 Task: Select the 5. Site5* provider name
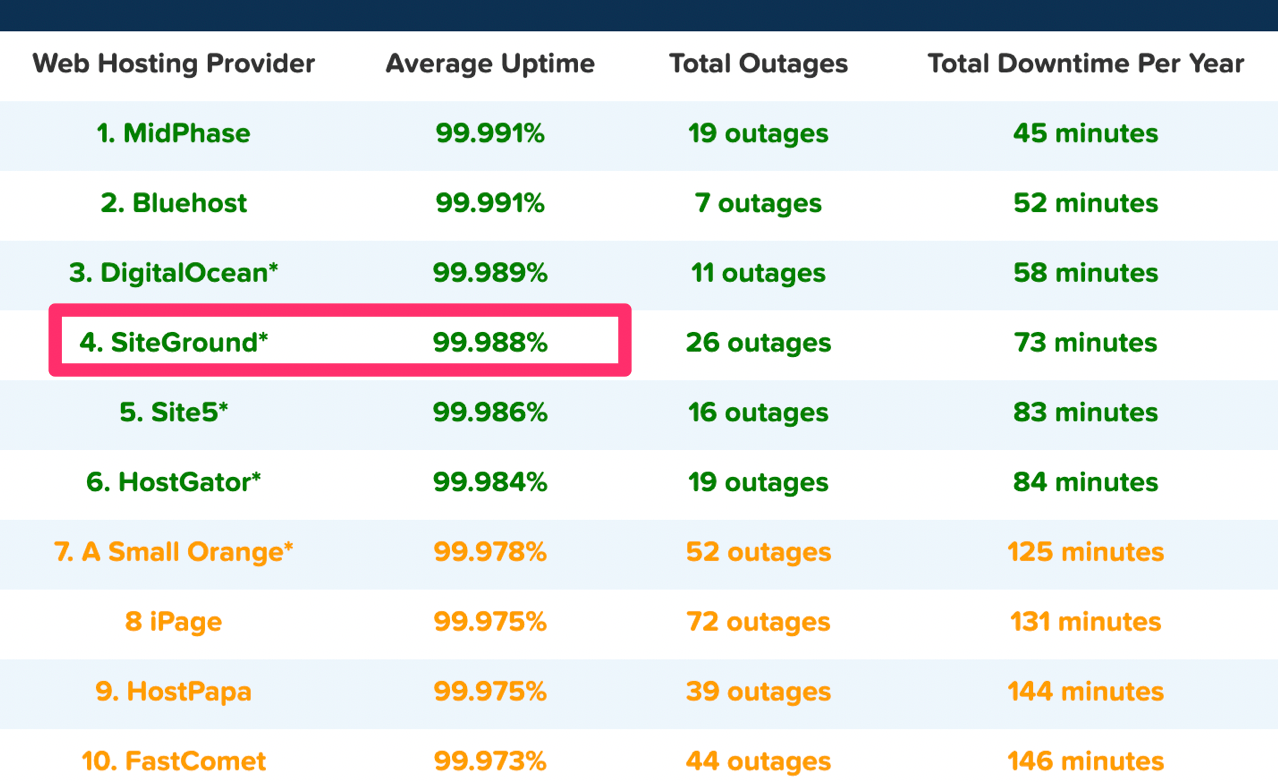(x=174, y=413)
